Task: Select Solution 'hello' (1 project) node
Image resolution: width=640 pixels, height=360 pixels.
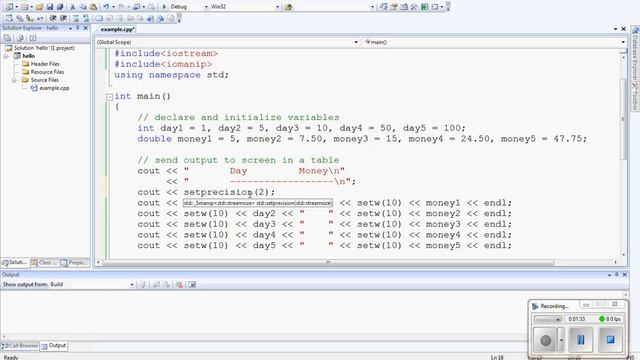Action: (x=44, y=48)
